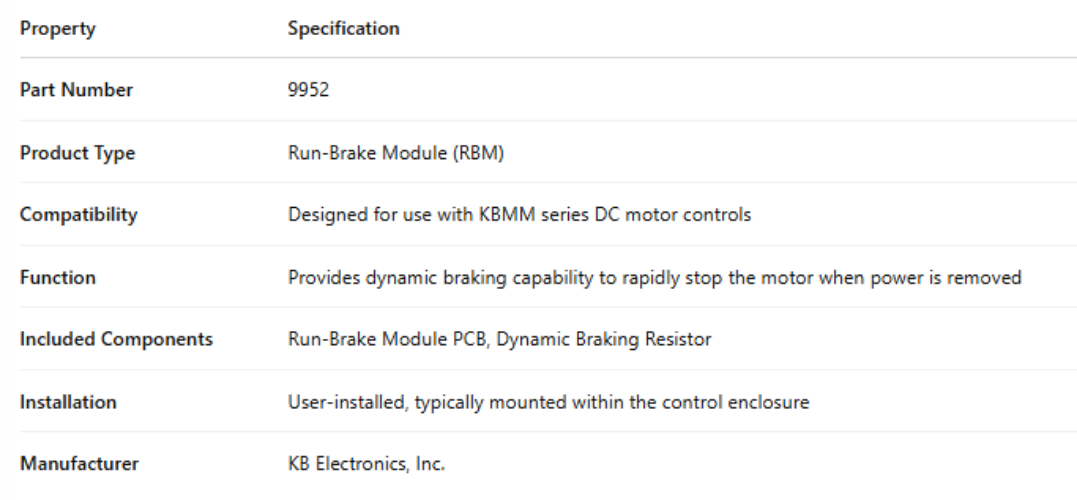This screenshot has width=1077, height=500.
Task: Select the Part Number row label
Action: point(76,90)
